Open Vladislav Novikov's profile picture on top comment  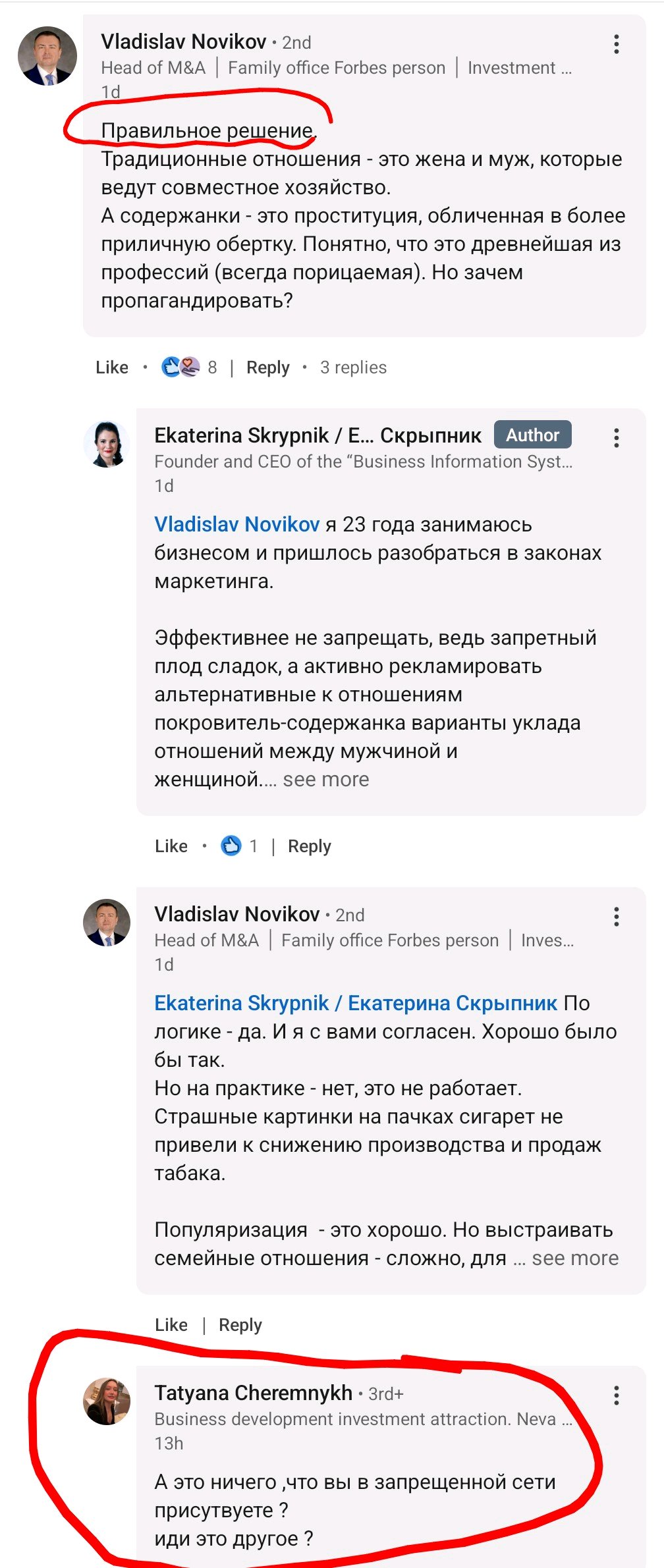(x=47, y=56)
